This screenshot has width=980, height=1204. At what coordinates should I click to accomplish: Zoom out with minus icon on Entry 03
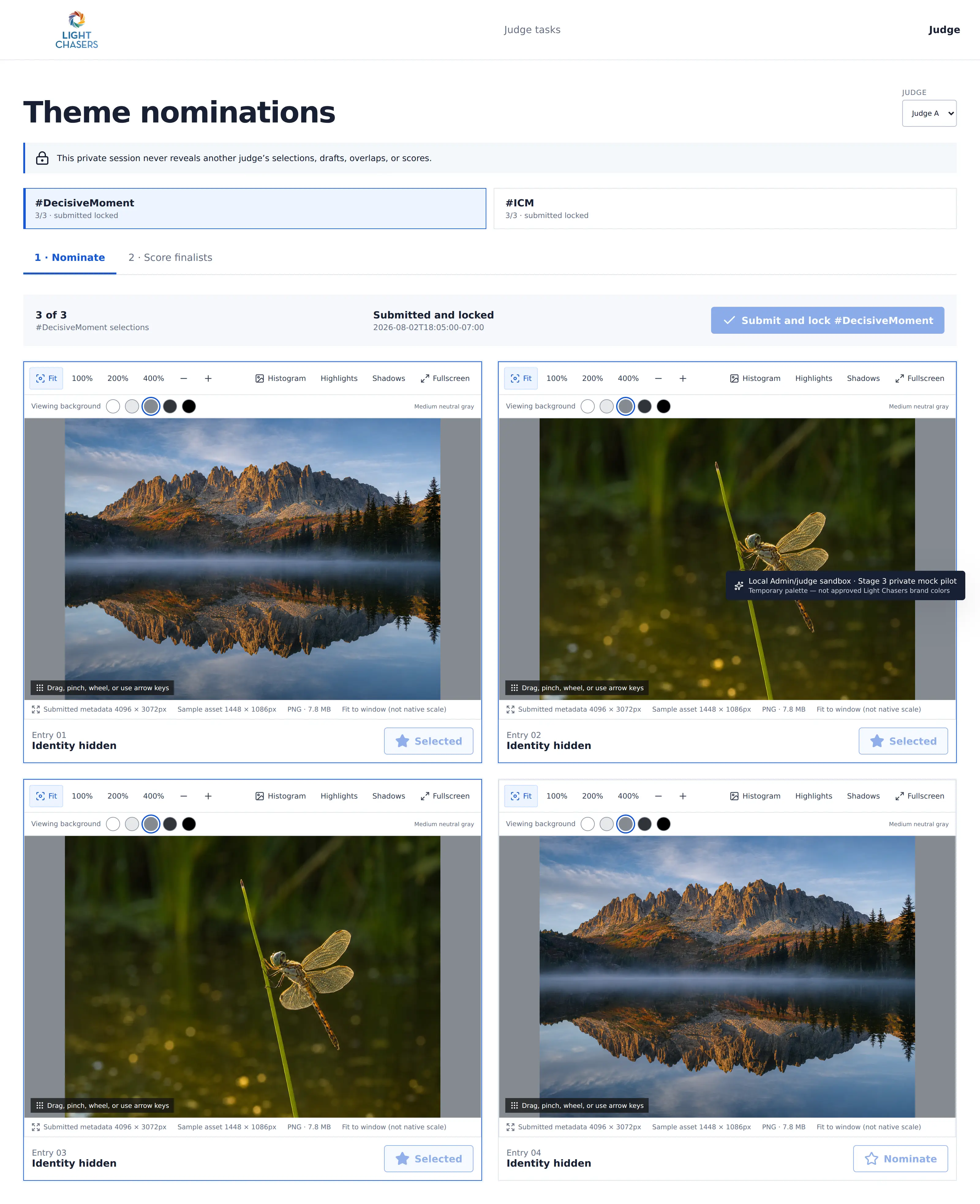tap(183, 796)
